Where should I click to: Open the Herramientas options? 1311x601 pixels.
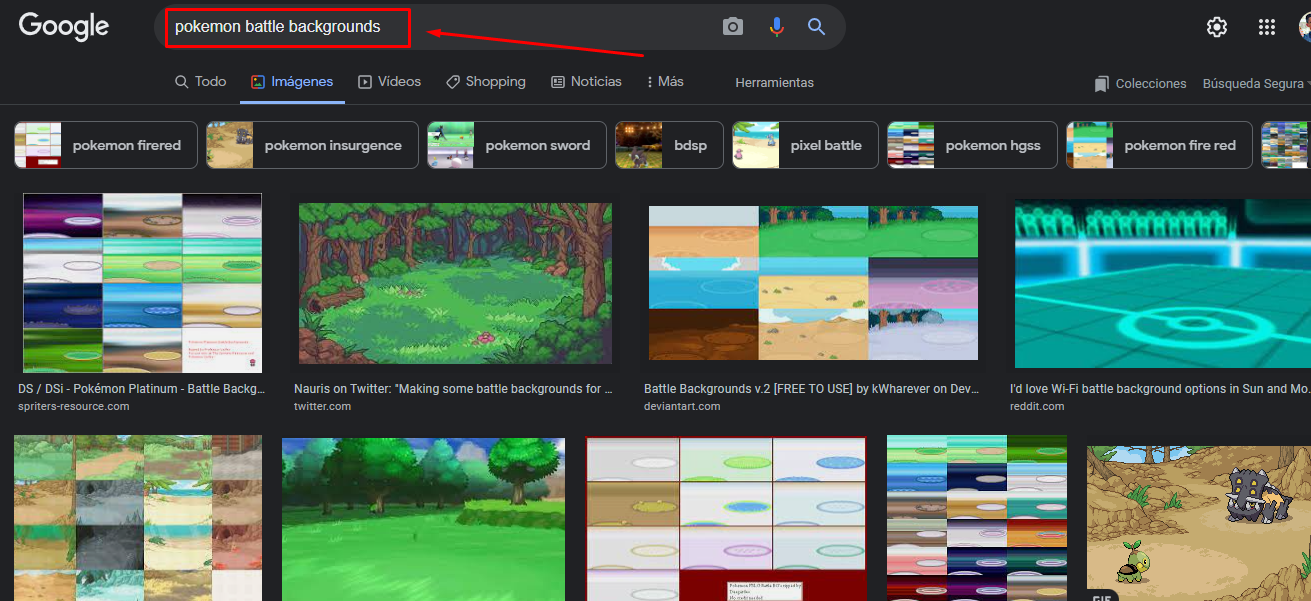774,83
